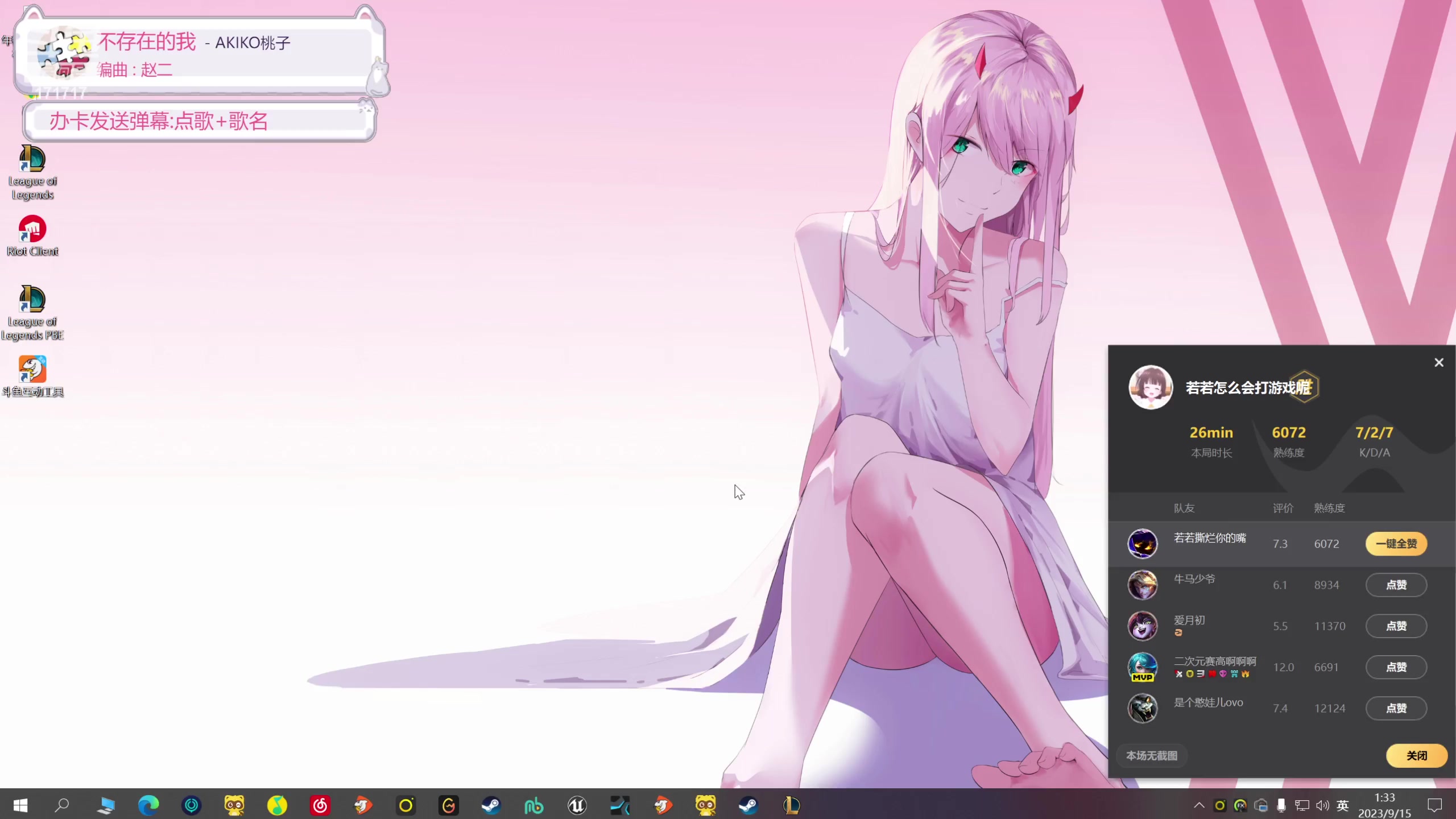This screenshot has width=1456, height=819.
Task: Open the 斗鱼互动工具 desktop shortcut
Action: [32, 375]
